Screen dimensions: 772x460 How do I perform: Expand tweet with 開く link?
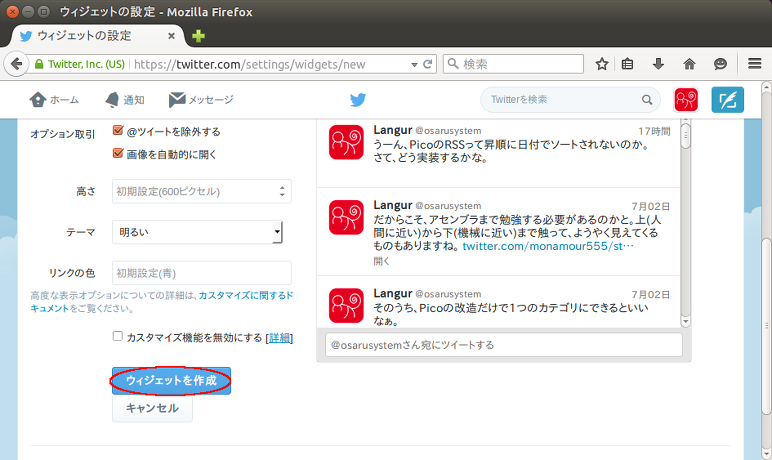coord(382,261)
